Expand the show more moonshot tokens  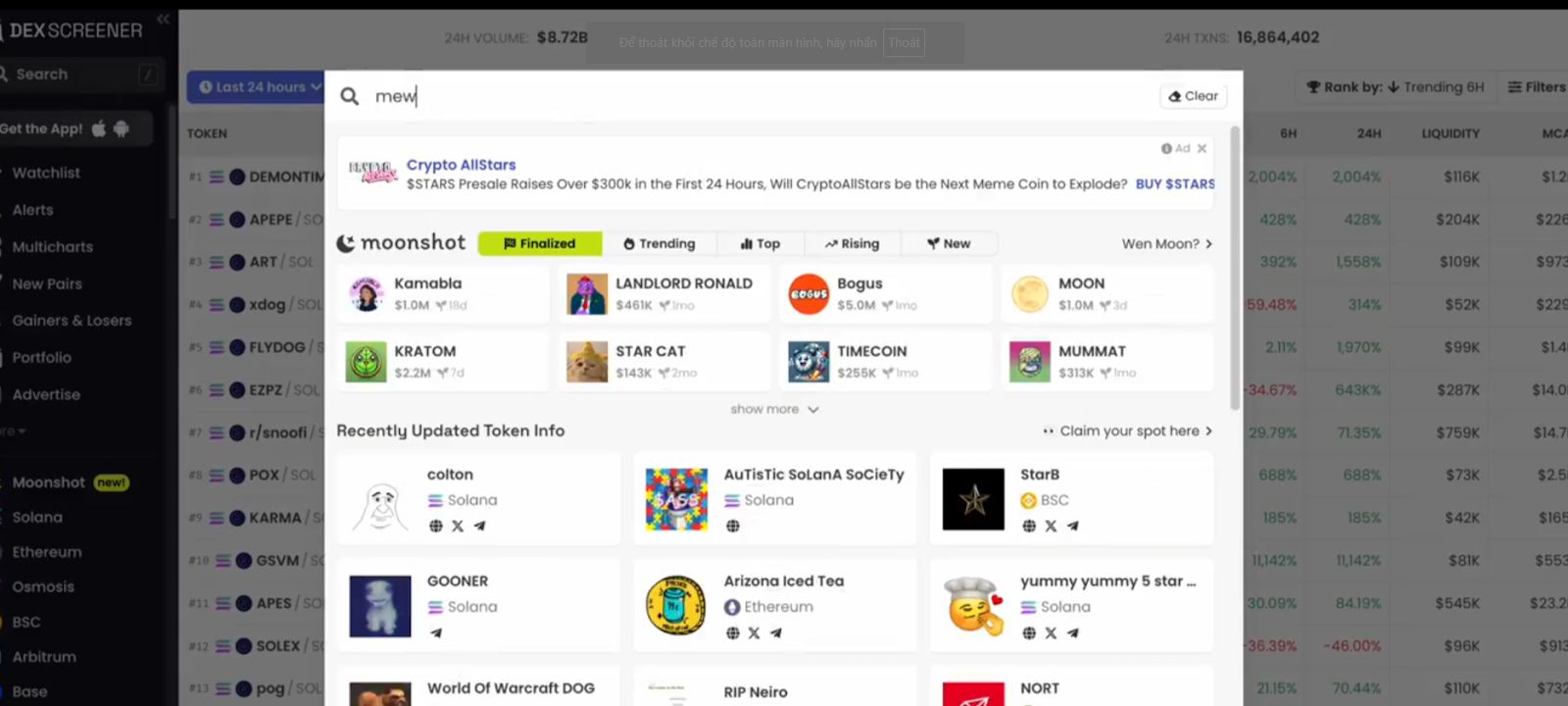[773, 409]
